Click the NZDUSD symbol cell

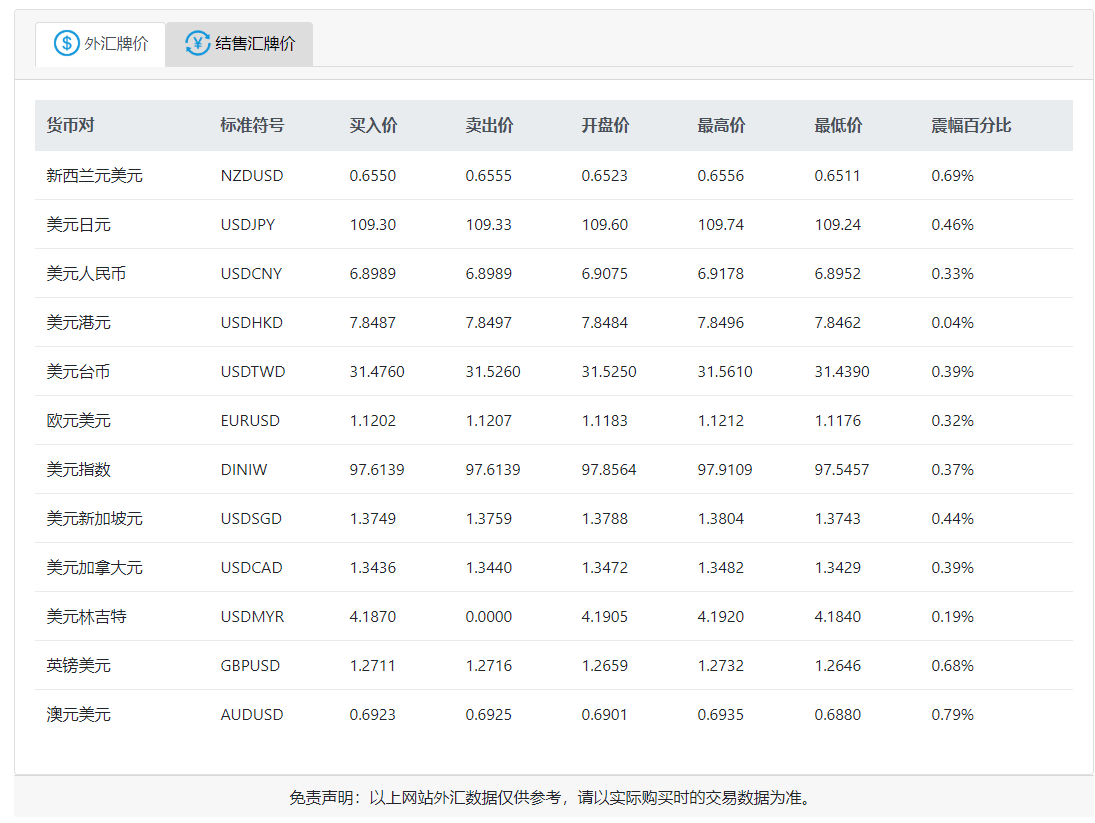pyautogui.click(x=252, y=176)
